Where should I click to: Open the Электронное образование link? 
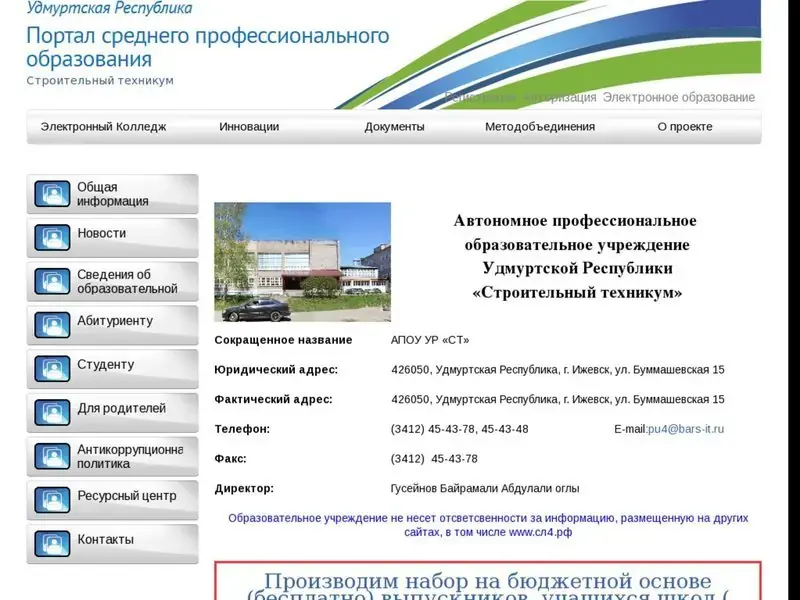pos(678,98)
